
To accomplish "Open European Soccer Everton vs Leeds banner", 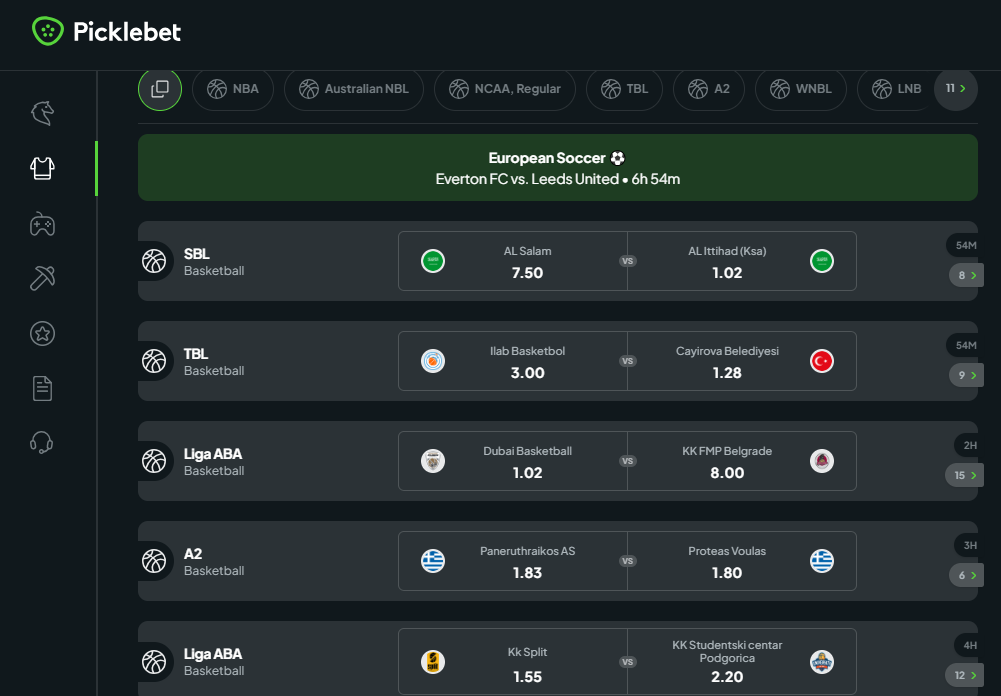I will tap(558, 168).
